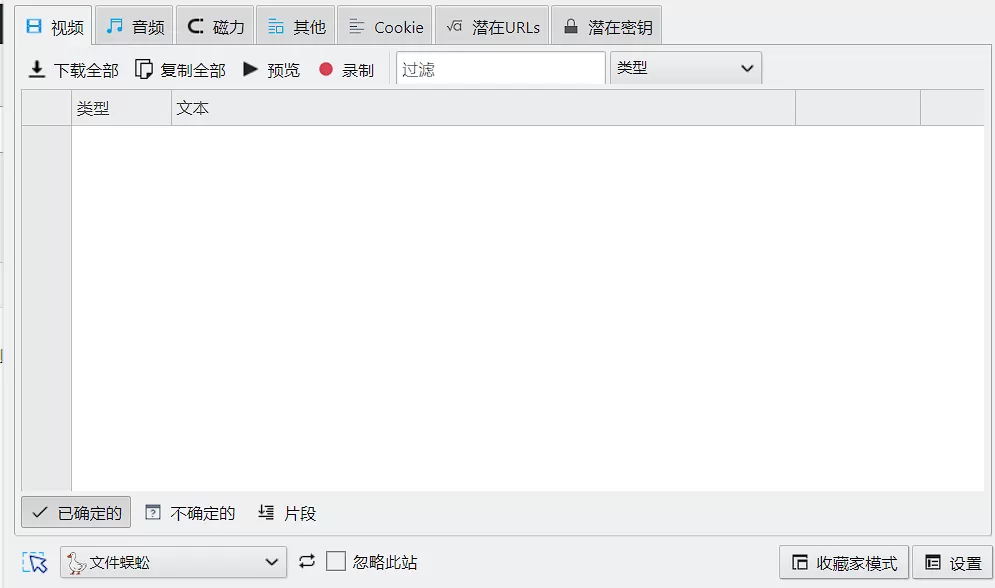This screenshot has height=588, width=995.
Task: Switch to the 潜在URLs tab
Action: (491, 26)
